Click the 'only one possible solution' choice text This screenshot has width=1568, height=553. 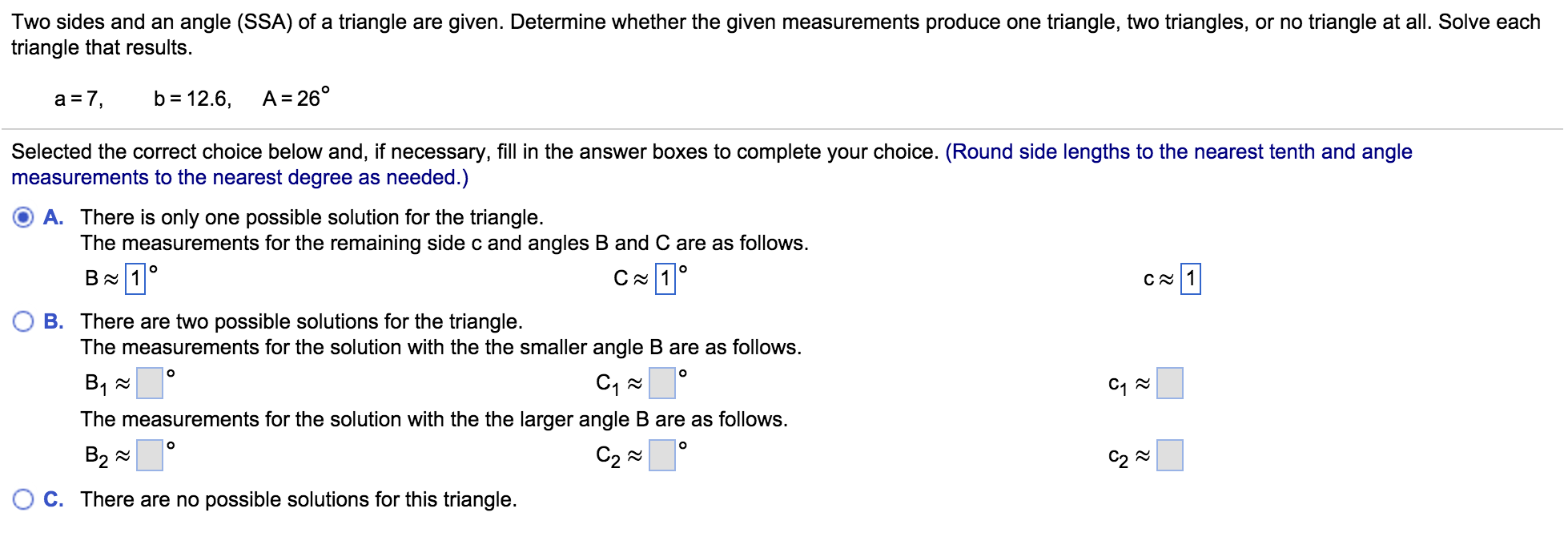[312, 216]
